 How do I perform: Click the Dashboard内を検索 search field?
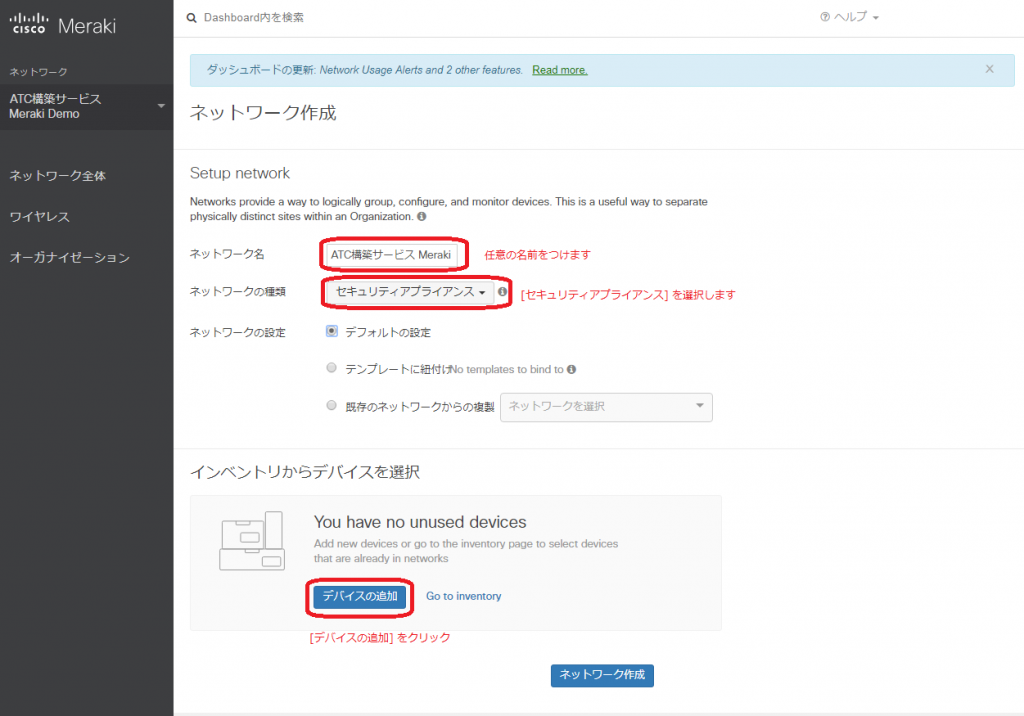253,18
